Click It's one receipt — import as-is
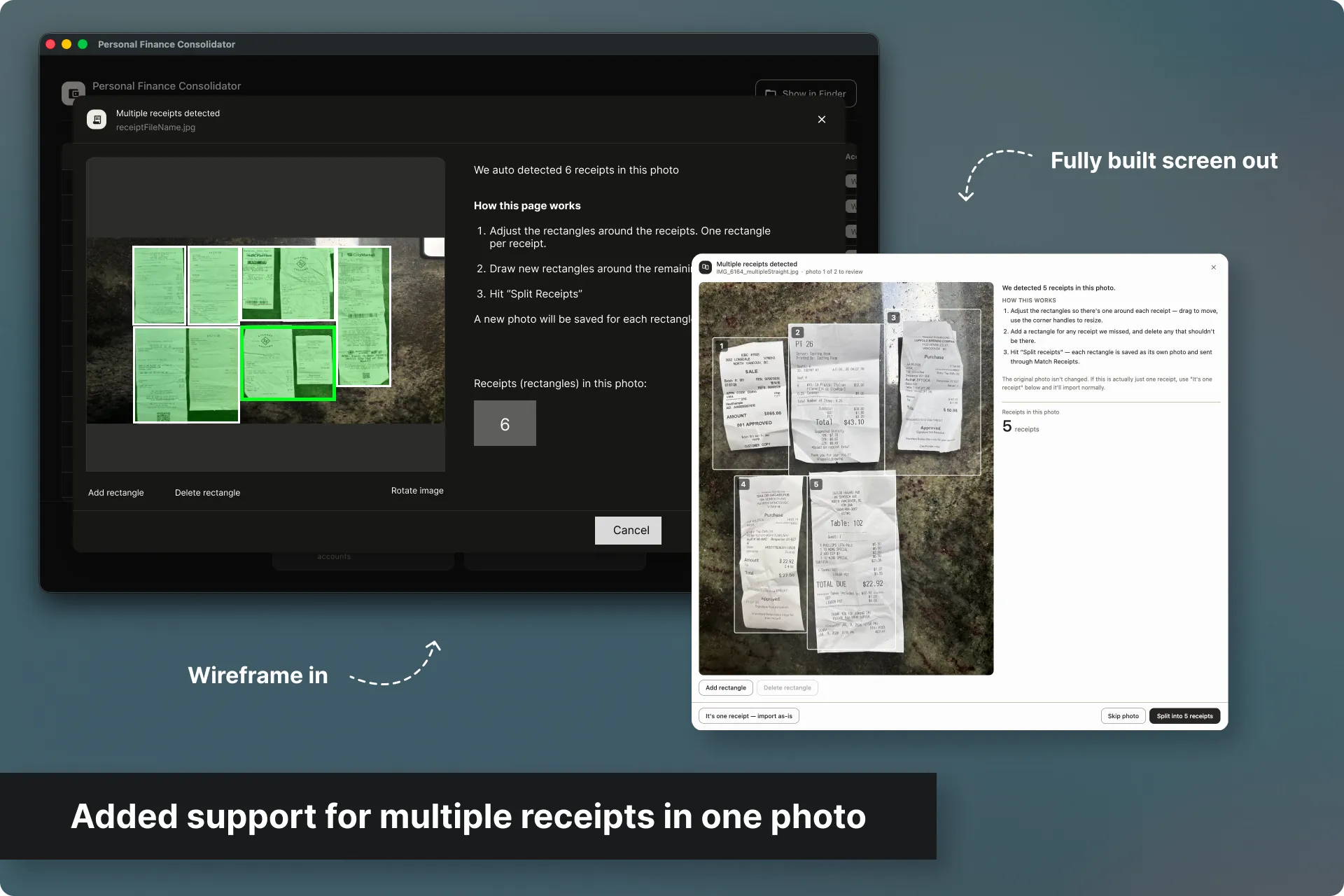This screenshot has width=1344, height=896. (x=749, y=716)
